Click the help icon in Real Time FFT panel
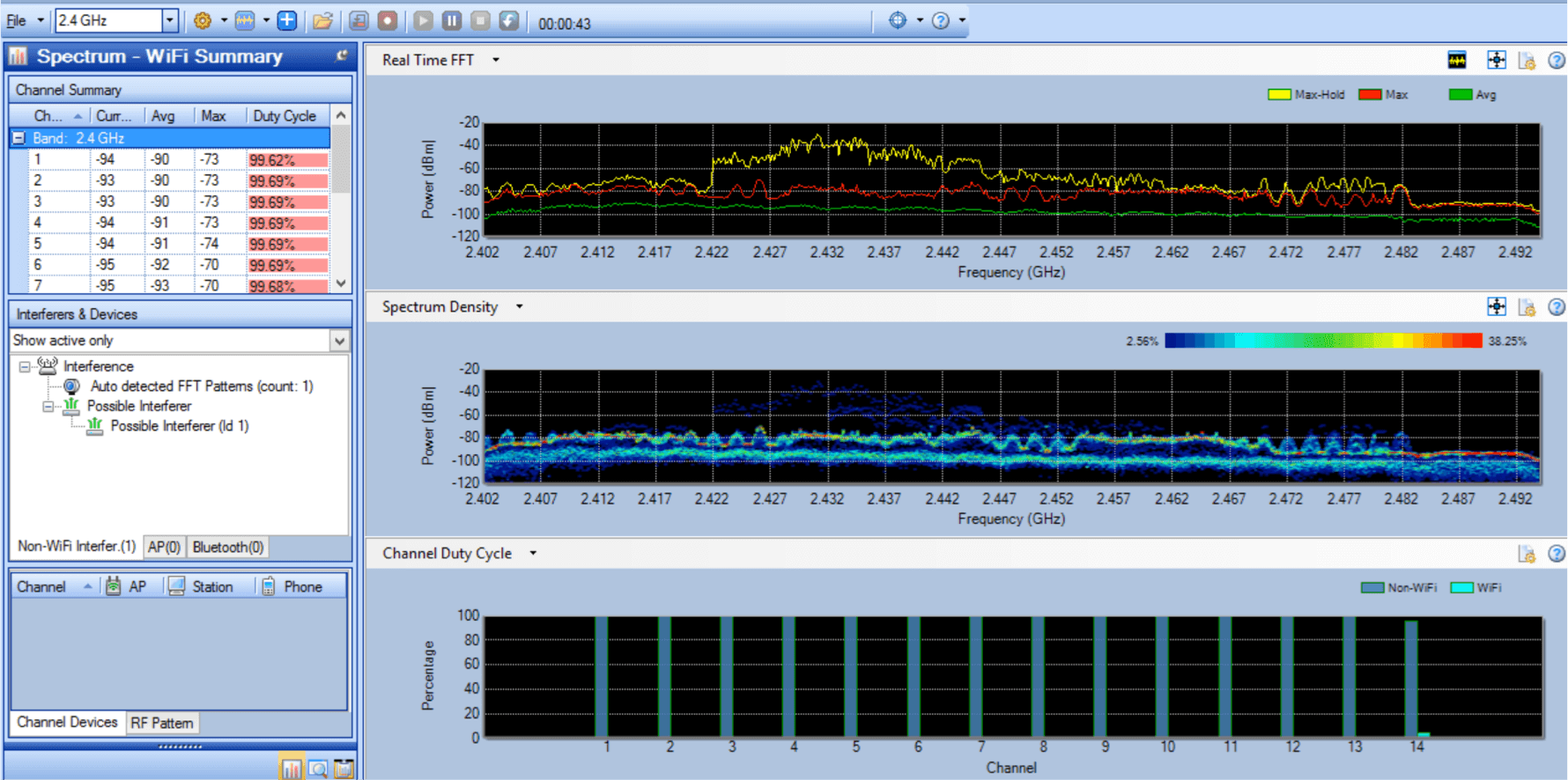 (x=1557, y=60)
